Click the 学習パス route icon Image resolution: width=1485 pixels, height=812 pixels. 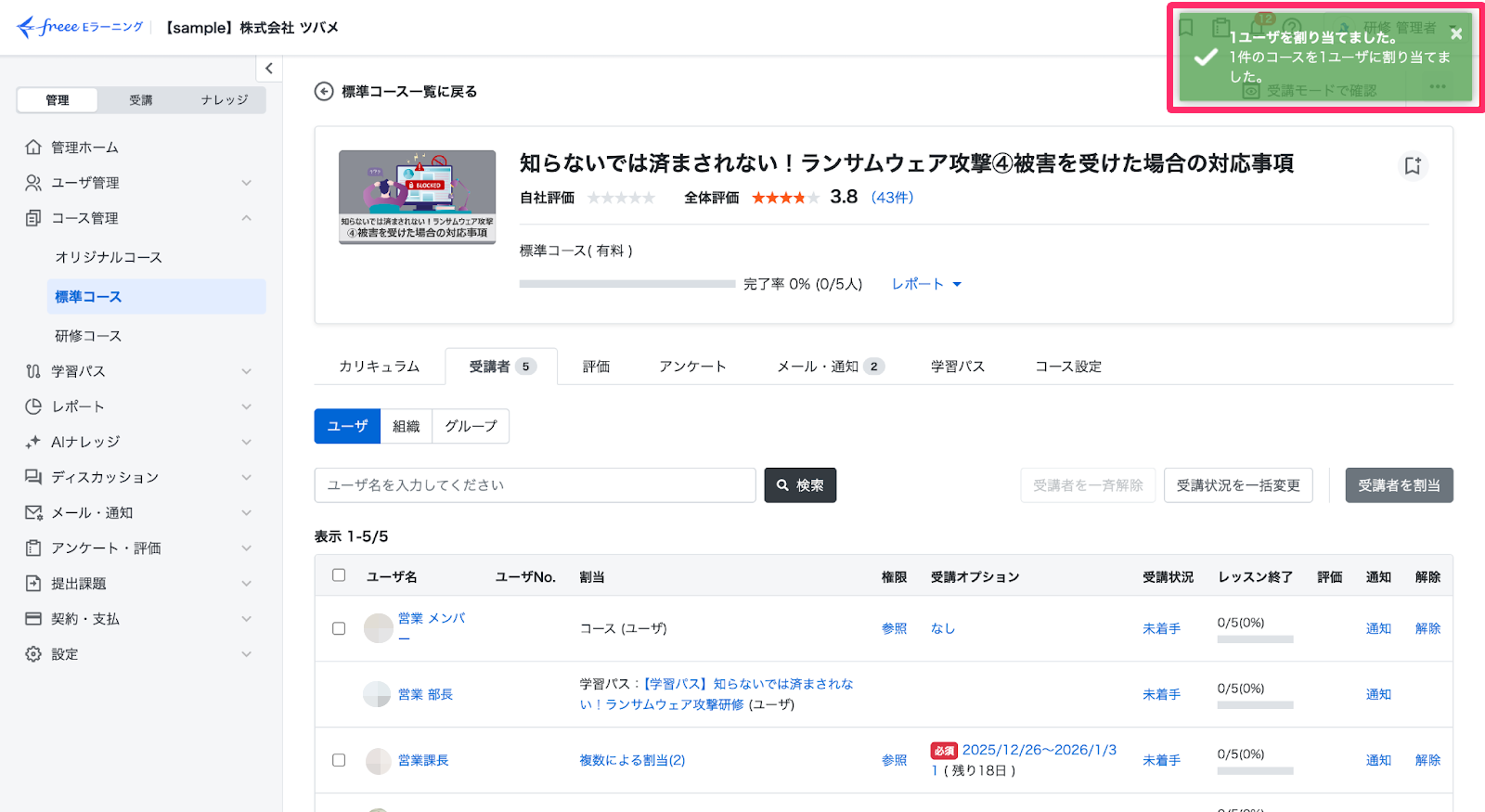point(33,371)
